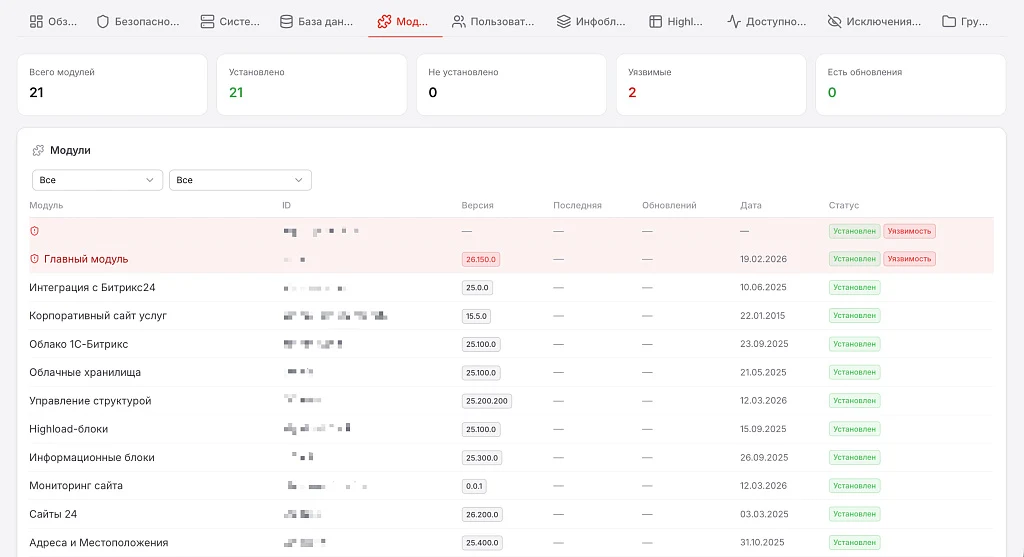This screenshot has width=1024, height=557.
Task: Click the folder icon in Гру... tab
Action: 949,22
